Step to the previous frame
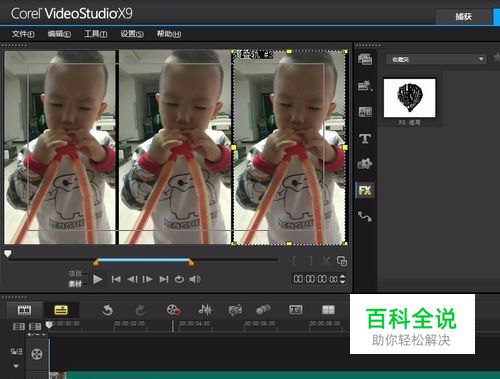The image size is (500, 379). click(132, 279)
